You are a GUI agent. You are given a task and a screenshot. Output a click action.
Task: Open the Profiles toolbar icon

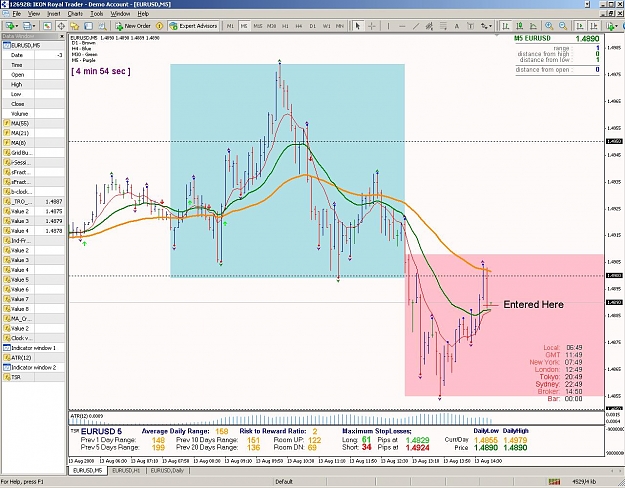click(x=26, y=26)
